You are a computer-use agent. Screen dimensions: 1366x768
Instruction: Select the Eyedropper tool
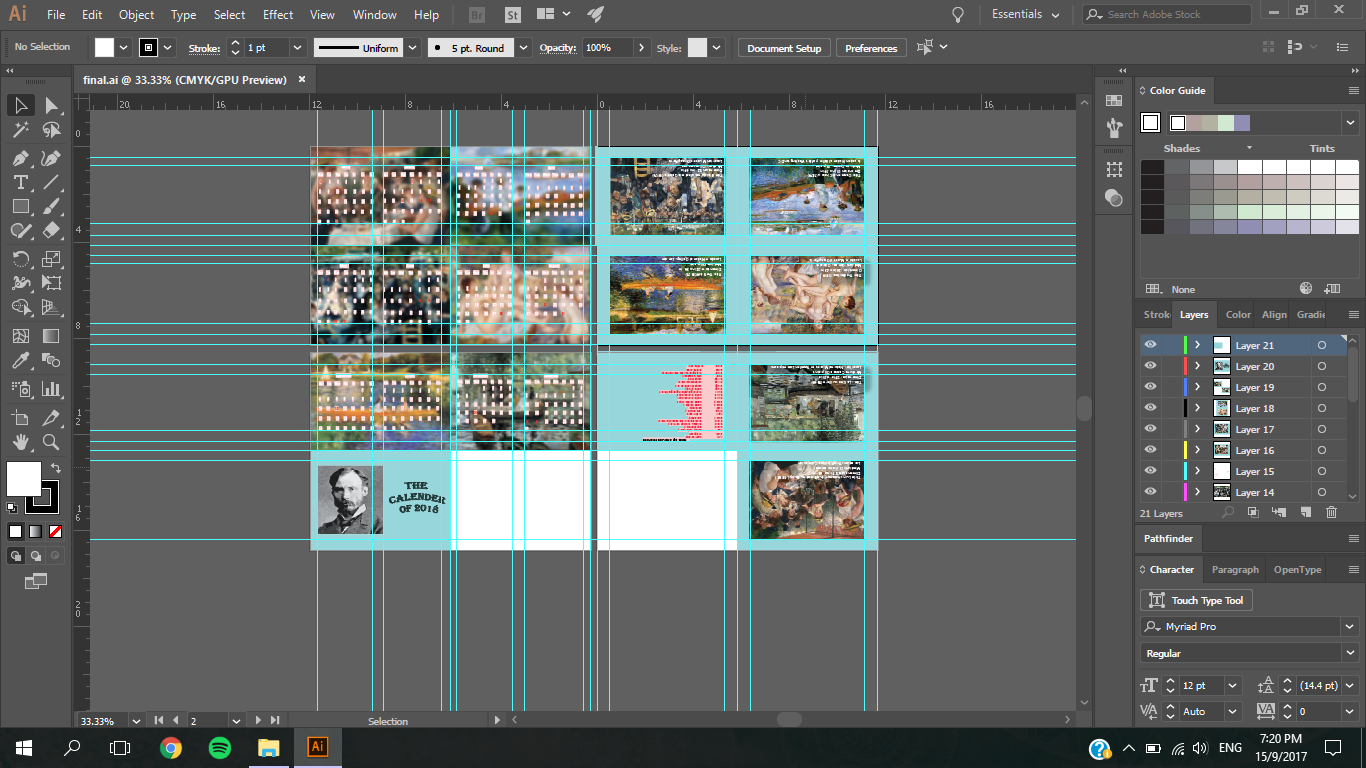[x=21, y=361]
